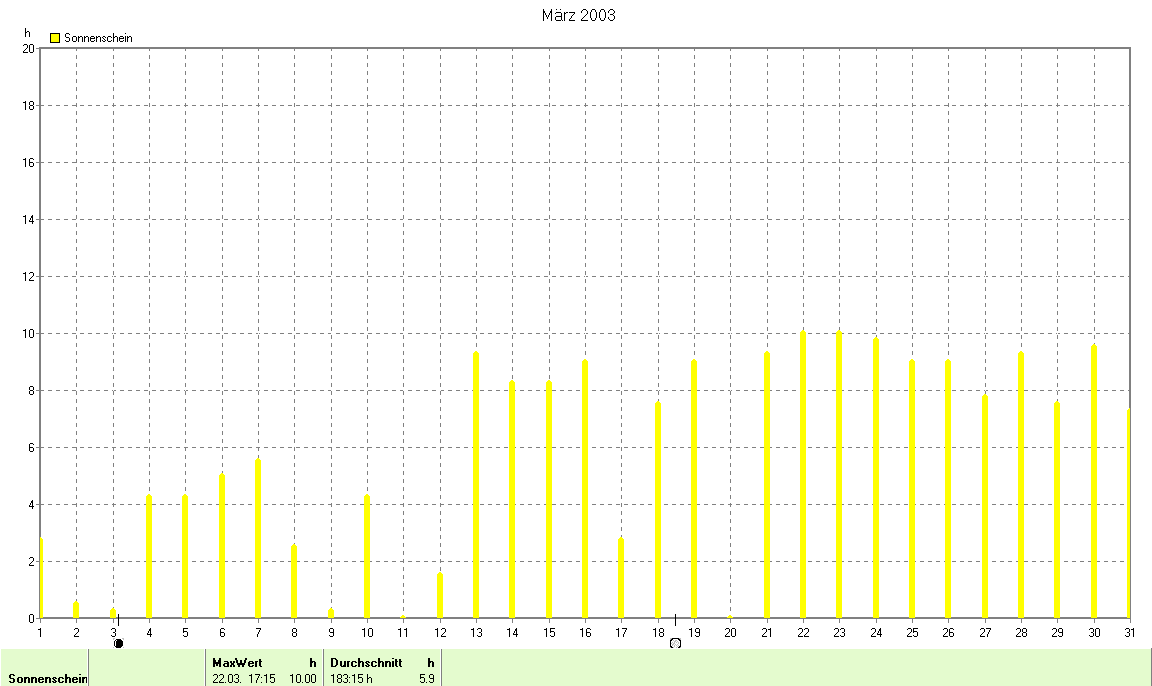This screenshot has height=686, width=1152.
Task: Click the average value 5.9
Action: point(426,679)
